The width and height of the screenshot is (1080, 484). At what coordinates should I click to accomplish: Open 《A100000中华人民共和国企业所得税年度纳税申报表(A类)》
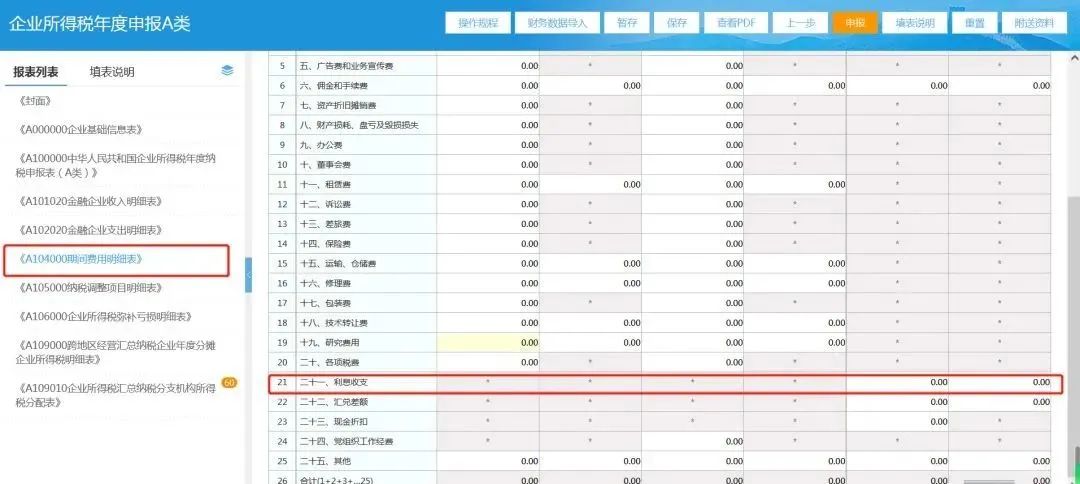point(116,165)
